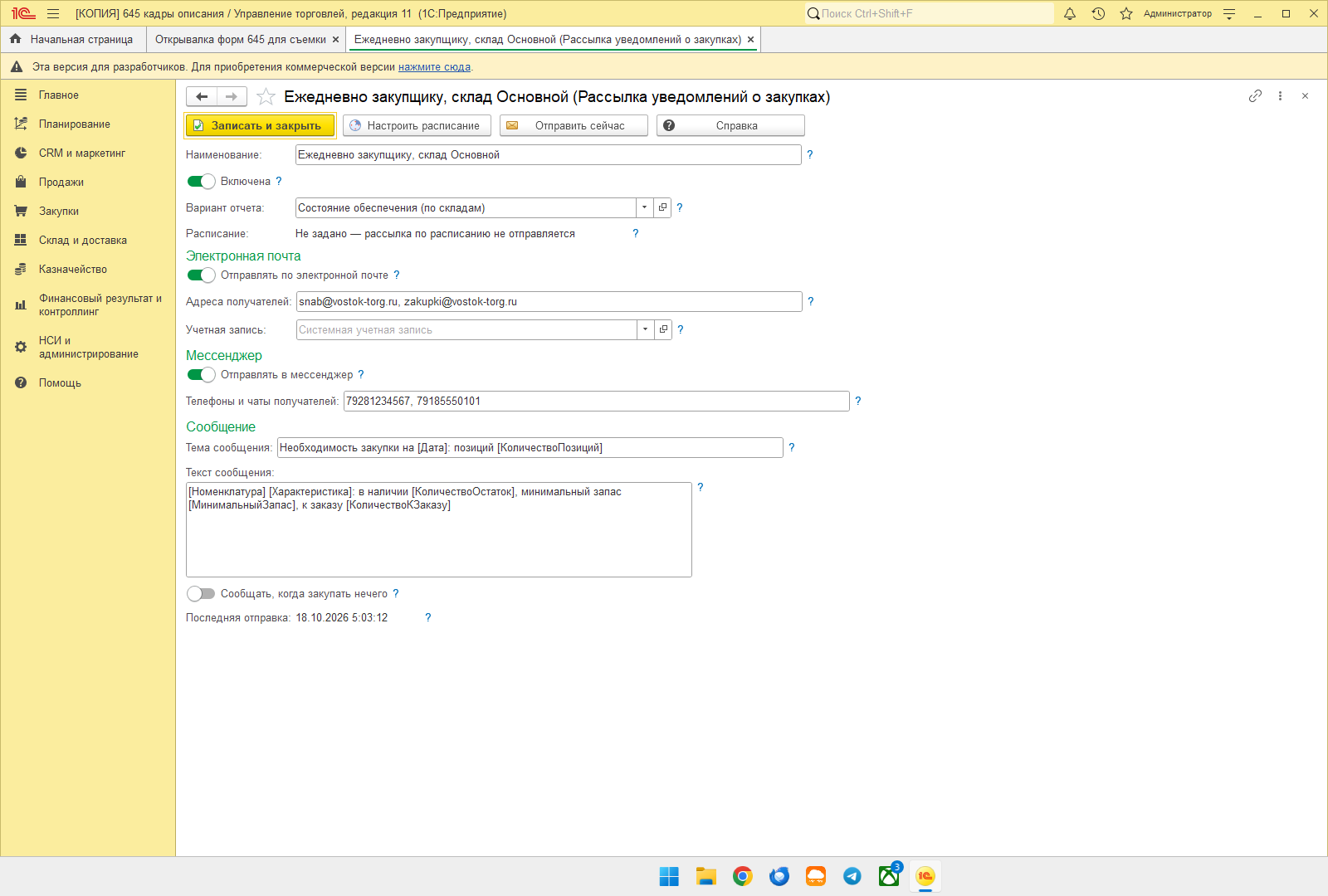Click the Справка button
The image size is (1328, 896).
(730, 125)
